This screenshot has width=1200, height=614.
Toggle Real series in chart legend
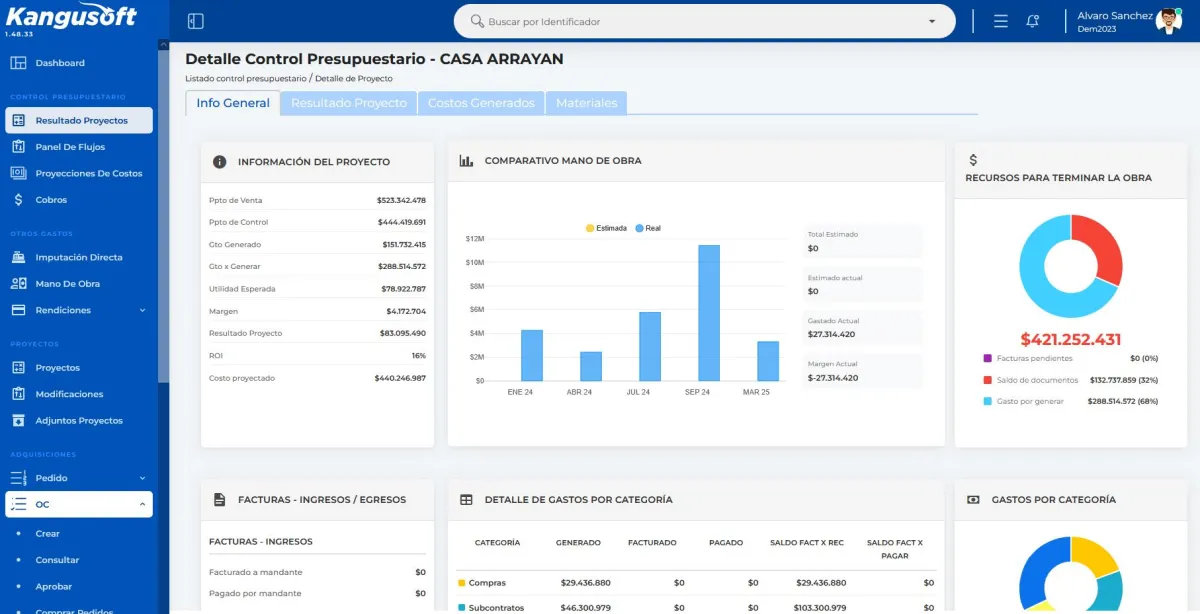[x=647, y=228]
